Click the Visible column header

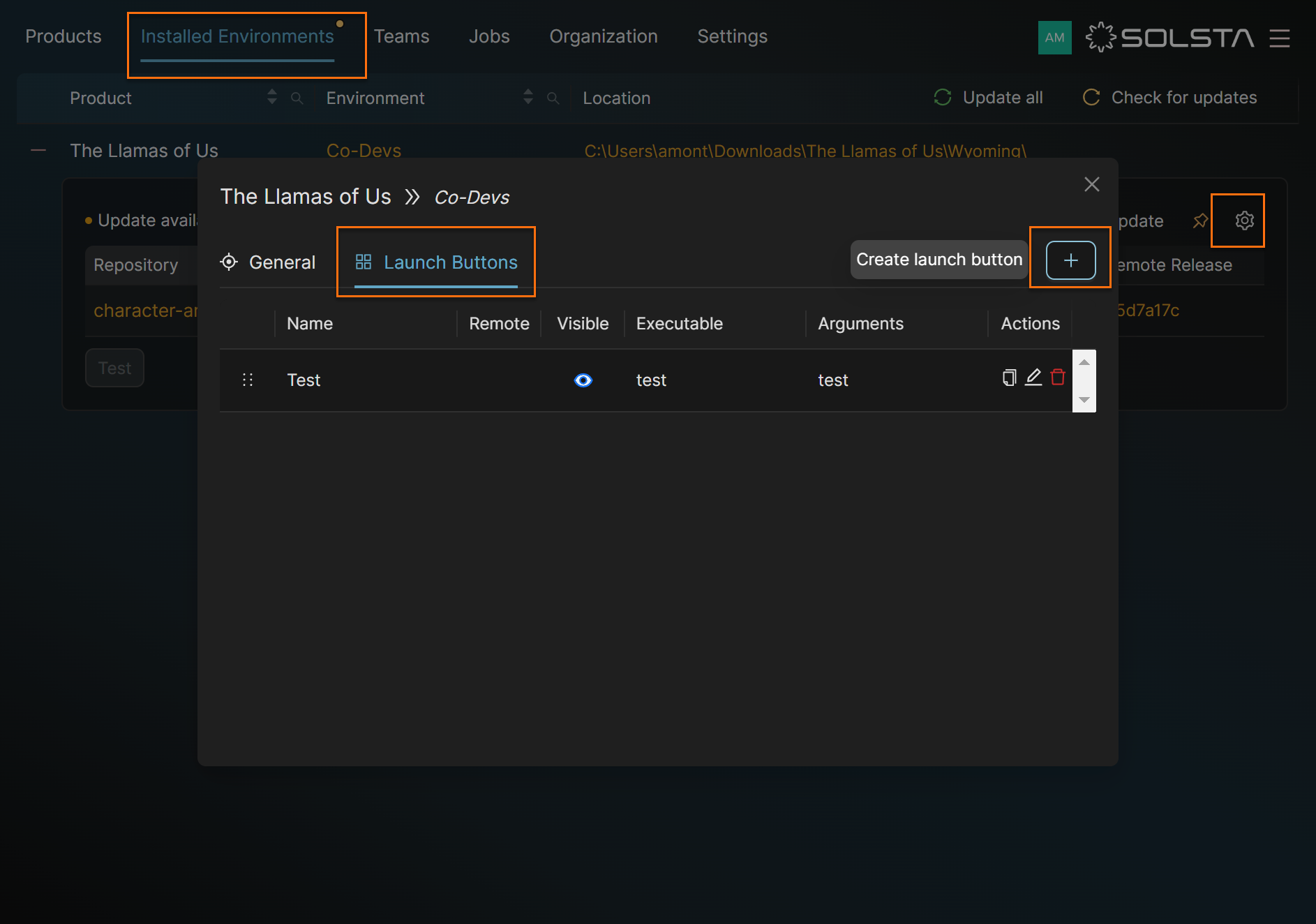click(x=583, y=324)
